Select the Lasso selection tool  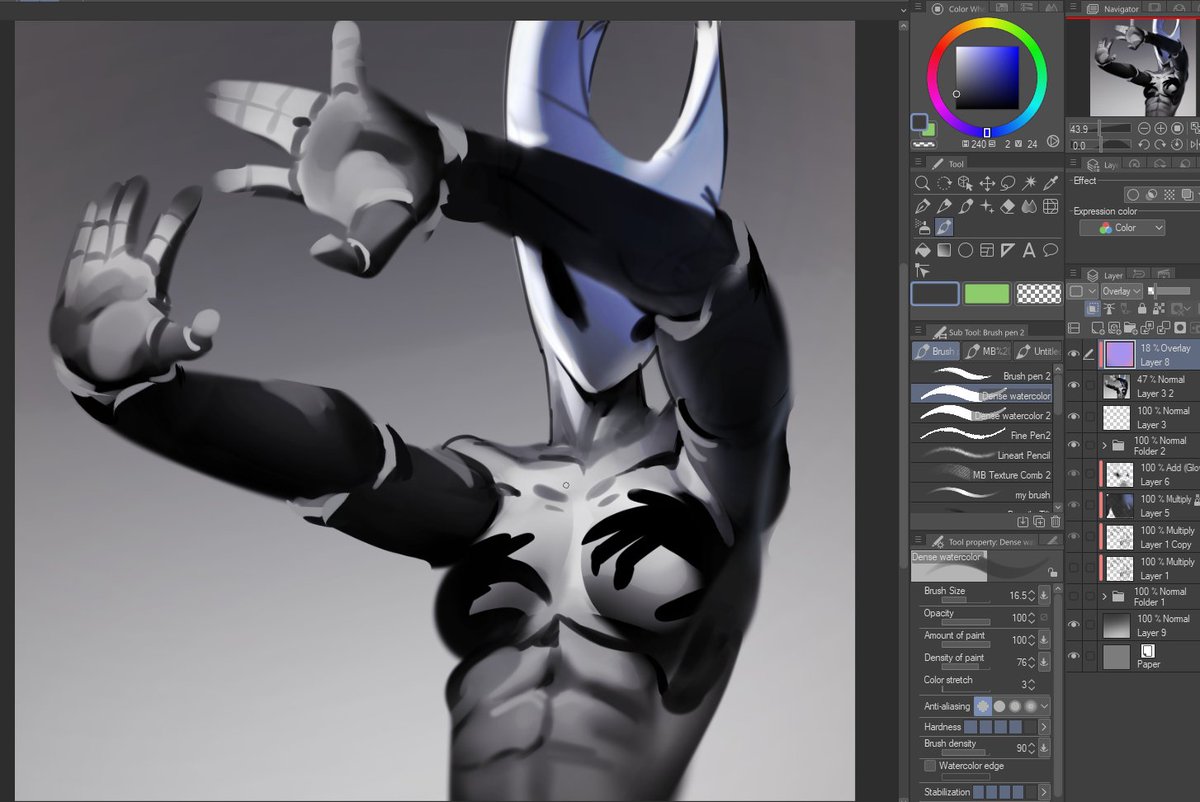tap(1008, 183)
